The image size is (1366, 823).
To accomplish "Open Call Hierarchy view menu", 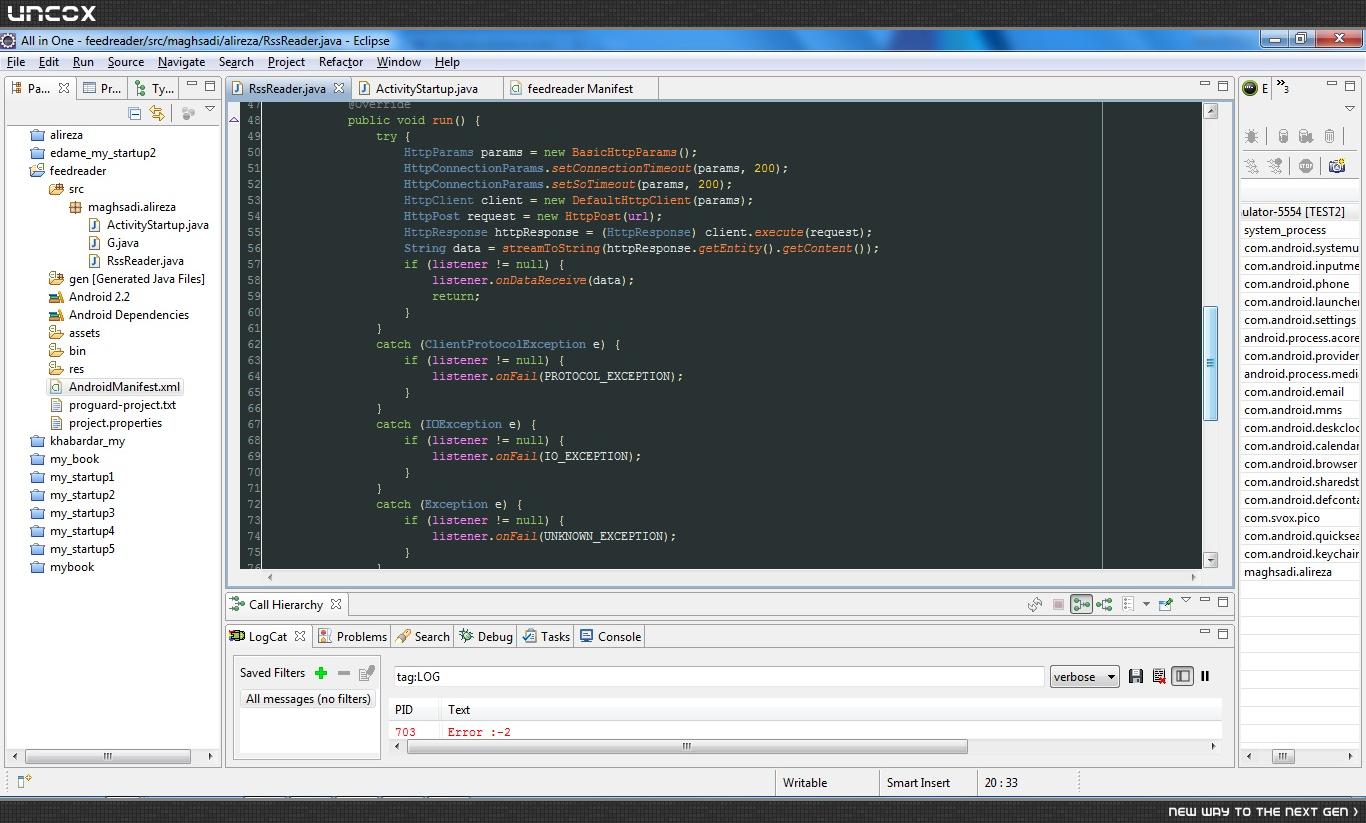I will tap(1186, 601).
